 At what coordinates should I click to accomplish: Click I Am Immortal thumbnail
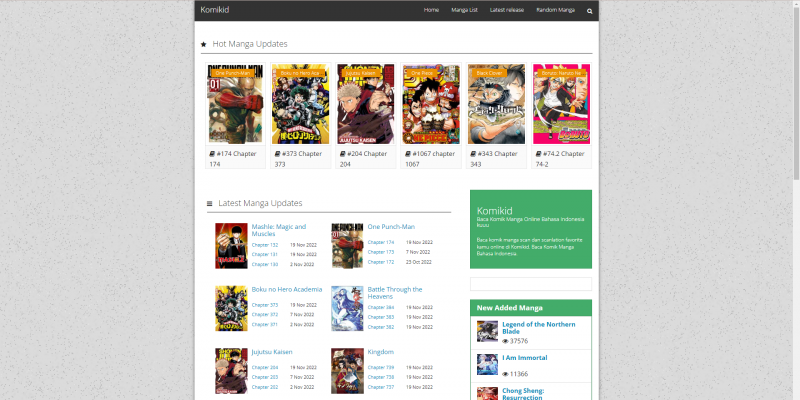487,364
